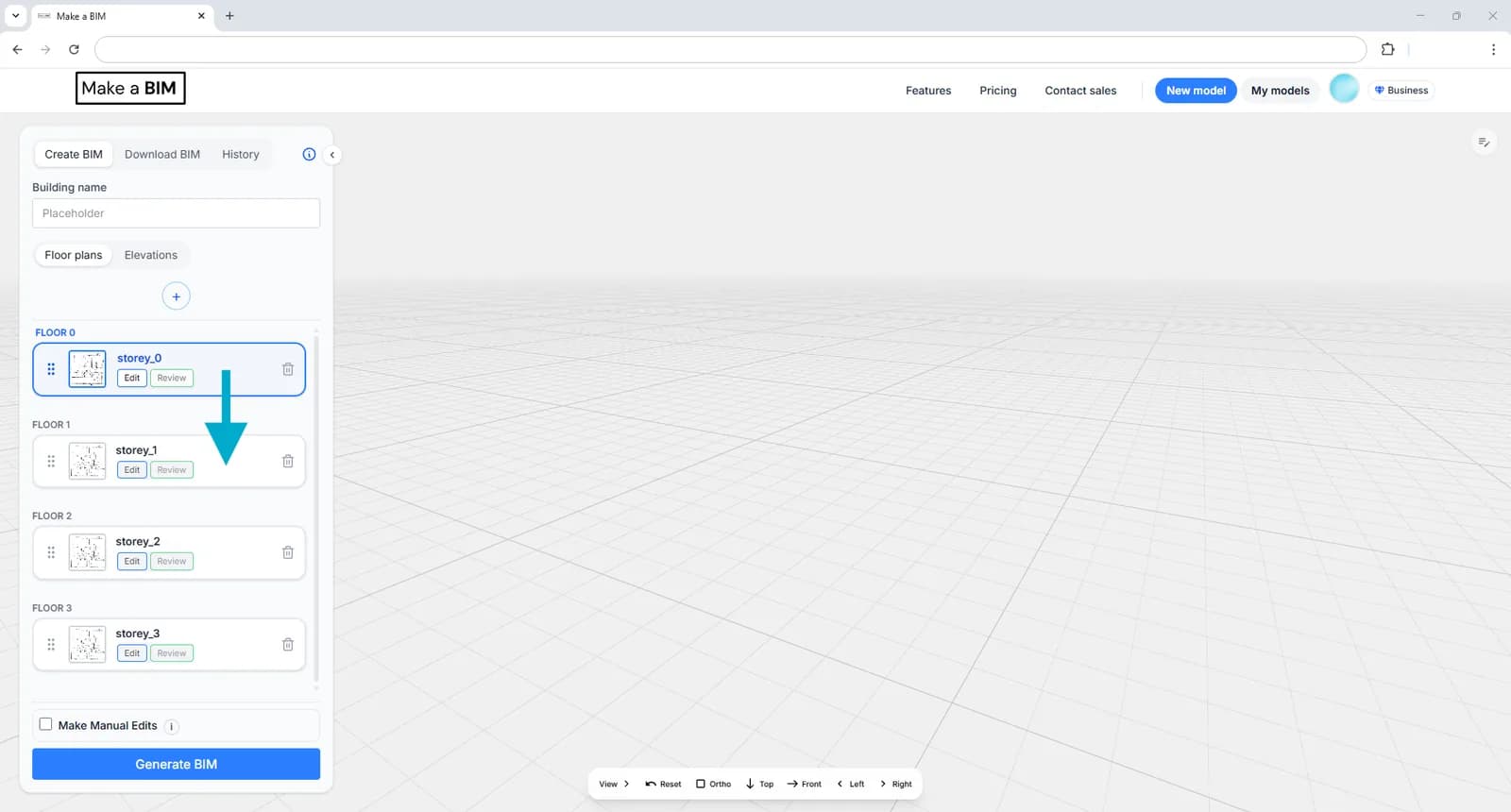
Task: Edit the storey_1 floor plan
Action: click(132, 470)
